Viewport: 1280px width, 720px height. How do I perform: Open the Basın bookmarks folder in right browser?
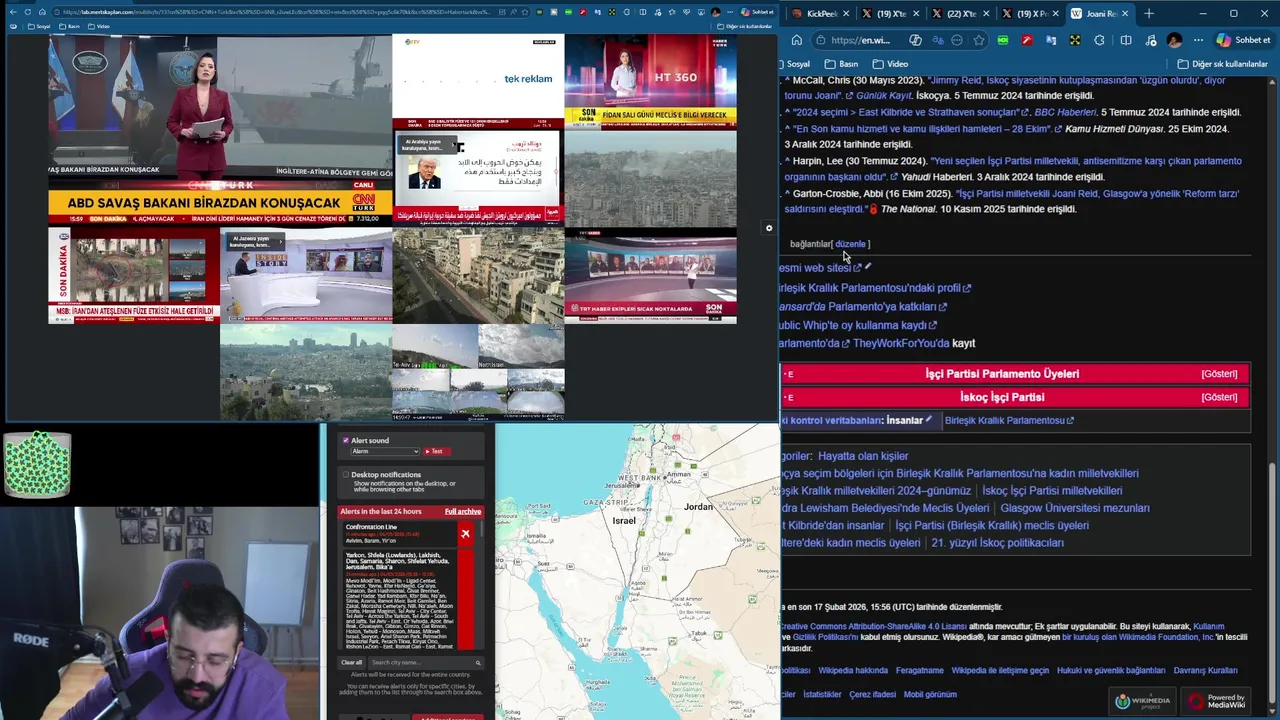pos(841,64)
